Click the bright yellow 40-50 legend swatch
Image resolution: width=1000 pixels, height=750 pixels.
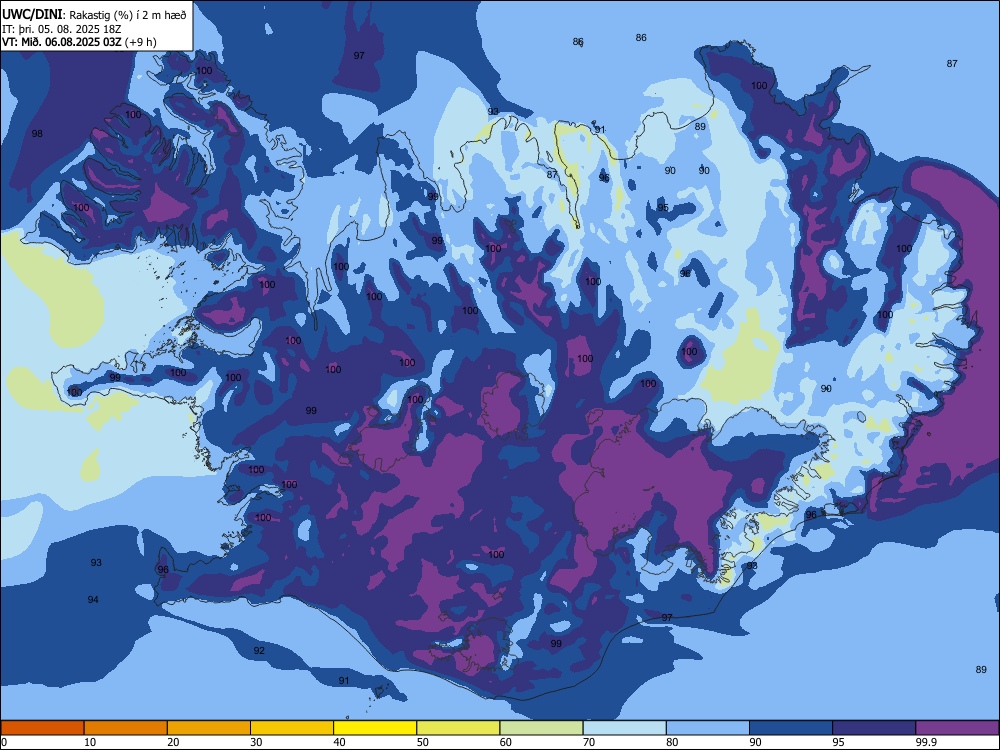[375, 728]
